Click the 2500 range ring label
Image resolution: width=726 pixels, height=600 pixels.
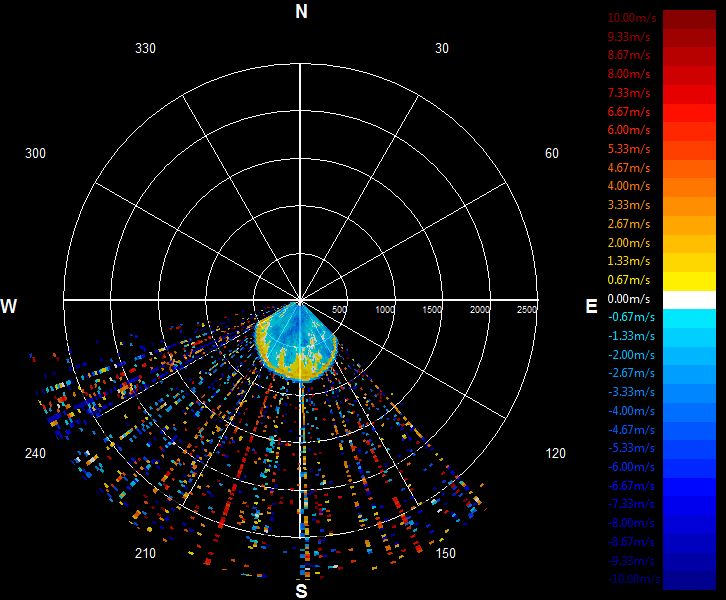pyautogui.click(x=527, y=309)
